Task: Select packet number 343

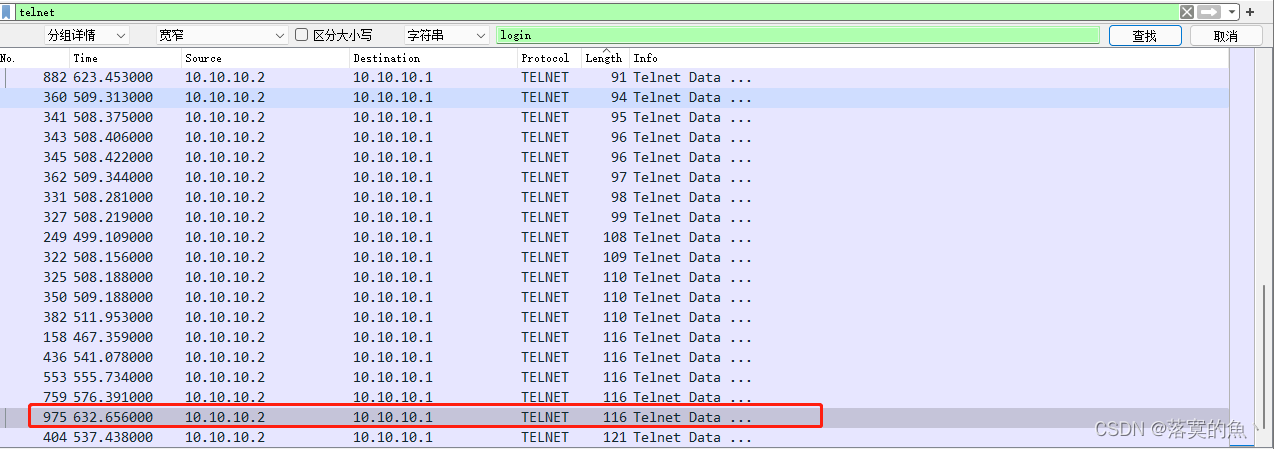Action: (x=614, y=137)
